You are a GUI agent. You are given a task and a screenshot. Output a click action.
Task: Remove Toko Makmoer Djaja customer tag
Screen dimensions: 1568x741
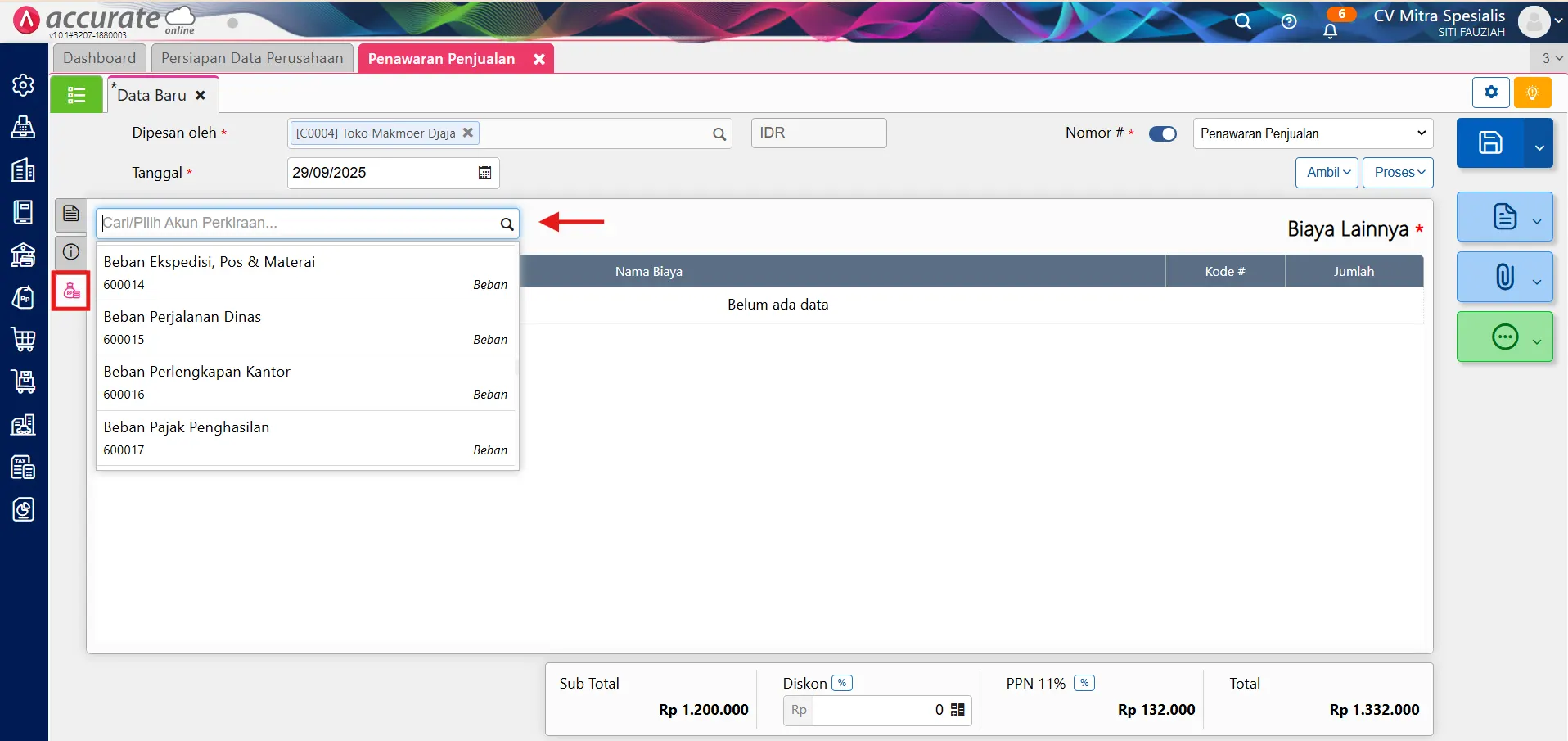468,133
